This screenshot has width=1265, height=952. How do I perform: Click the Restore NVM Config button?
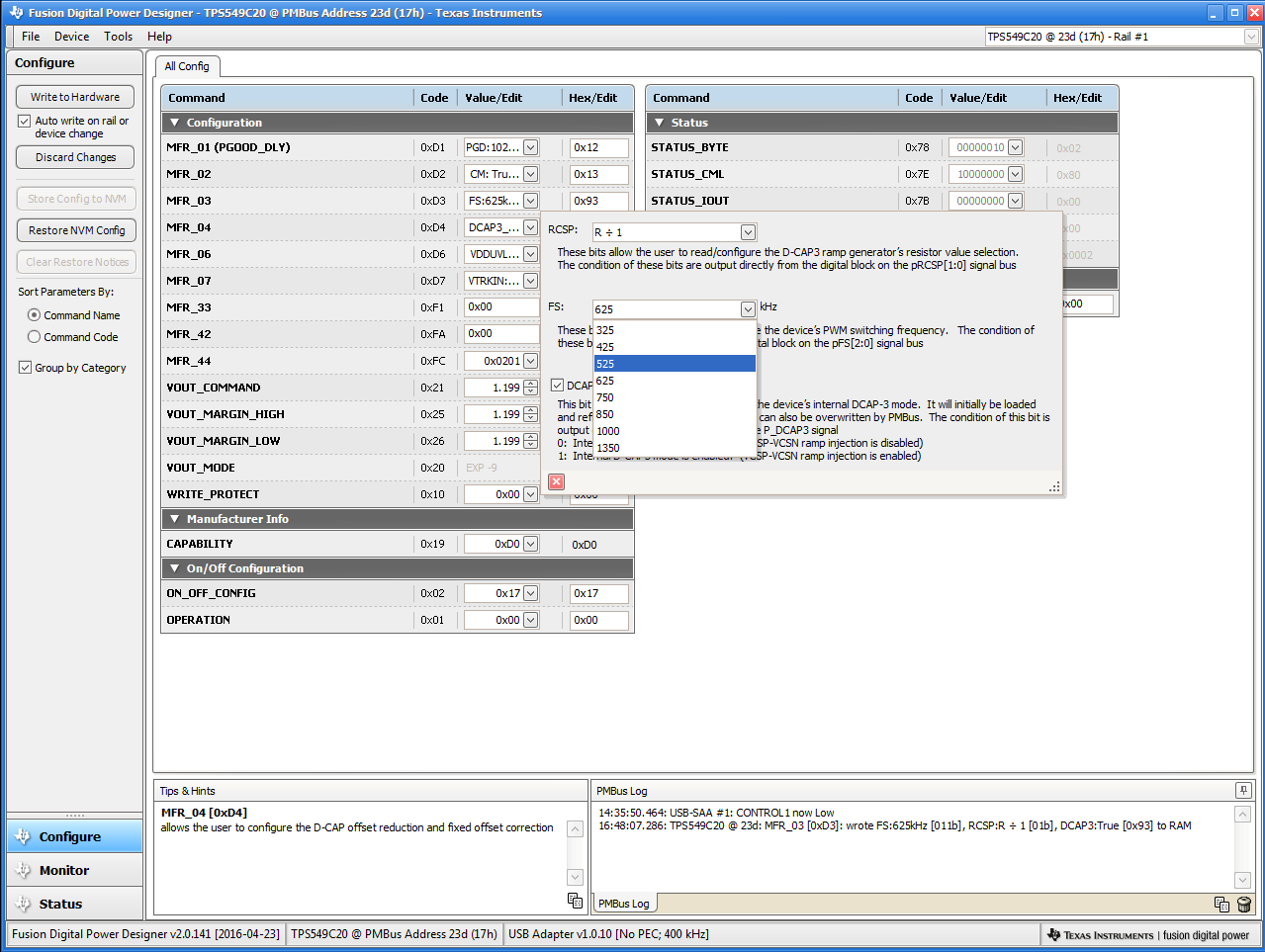(76, 230)
